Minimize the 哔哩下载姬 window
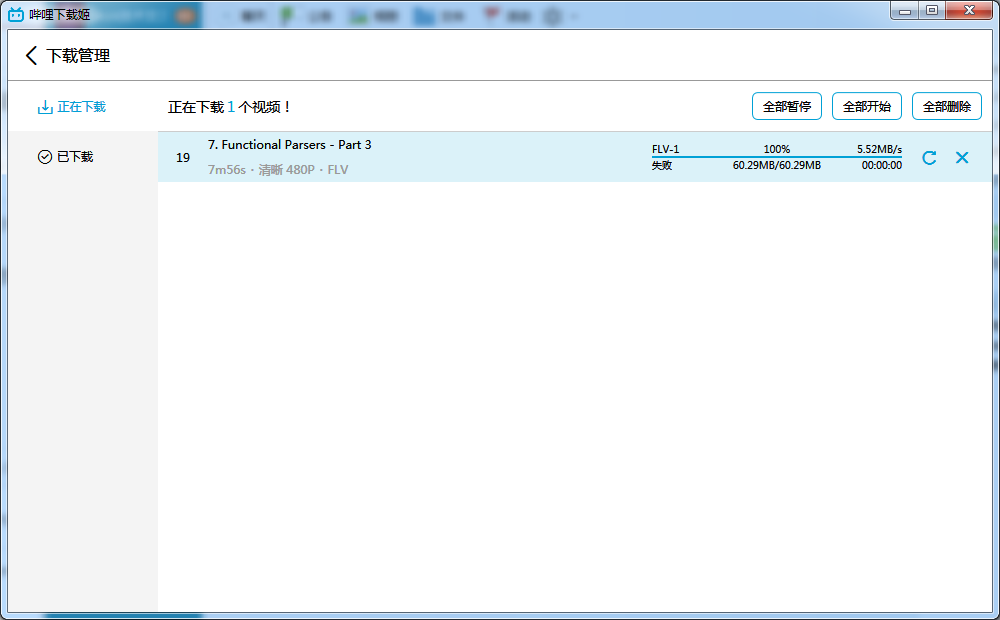Image resolution: width=1000 pixels, height=620 pixels. pyautogui.click(x=904, y=10)
